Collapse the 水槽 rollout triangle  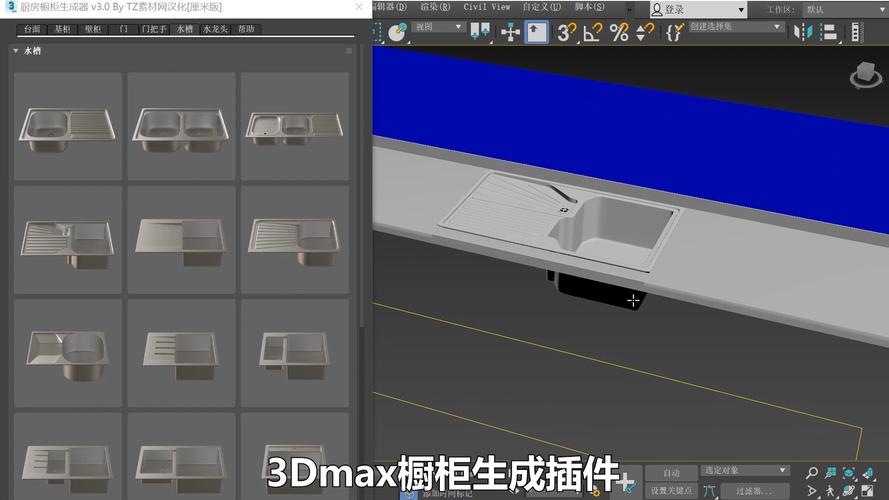16,51
